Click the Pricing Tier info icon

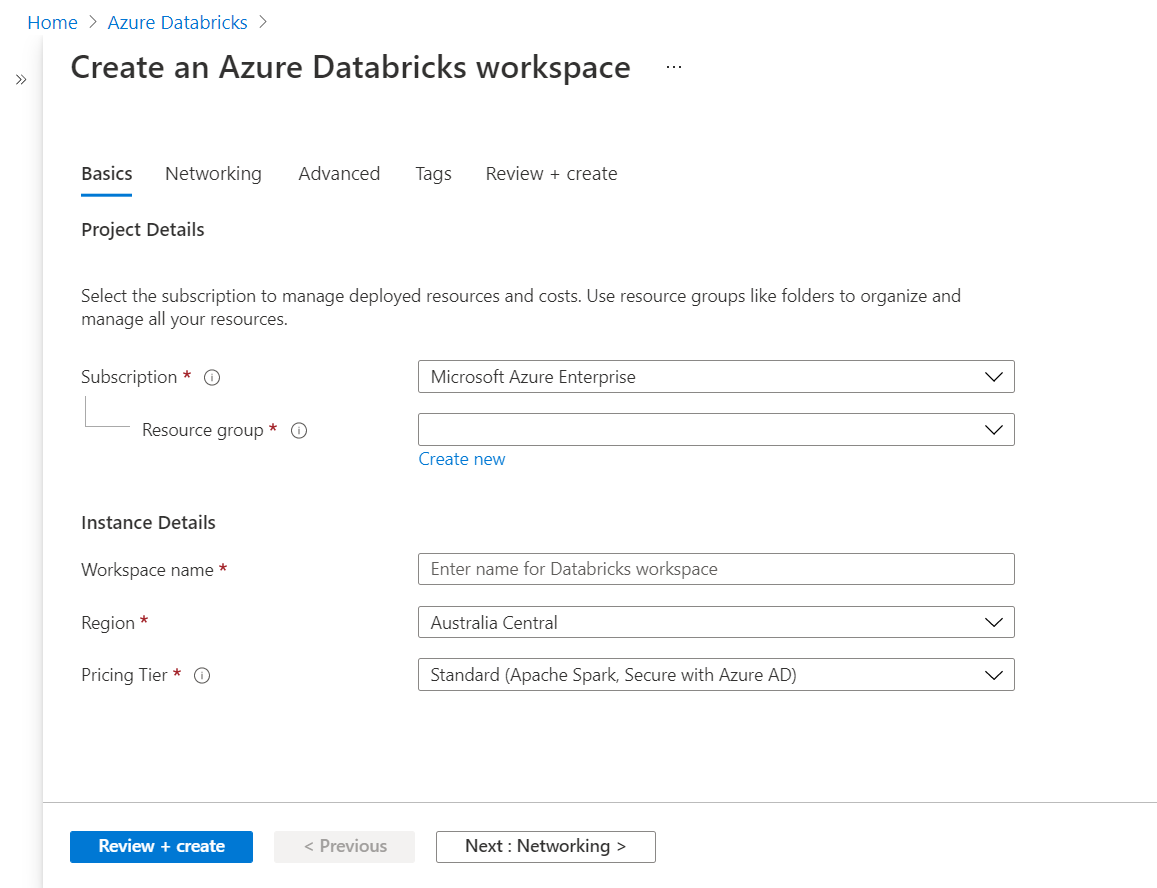tap(202, 676)
